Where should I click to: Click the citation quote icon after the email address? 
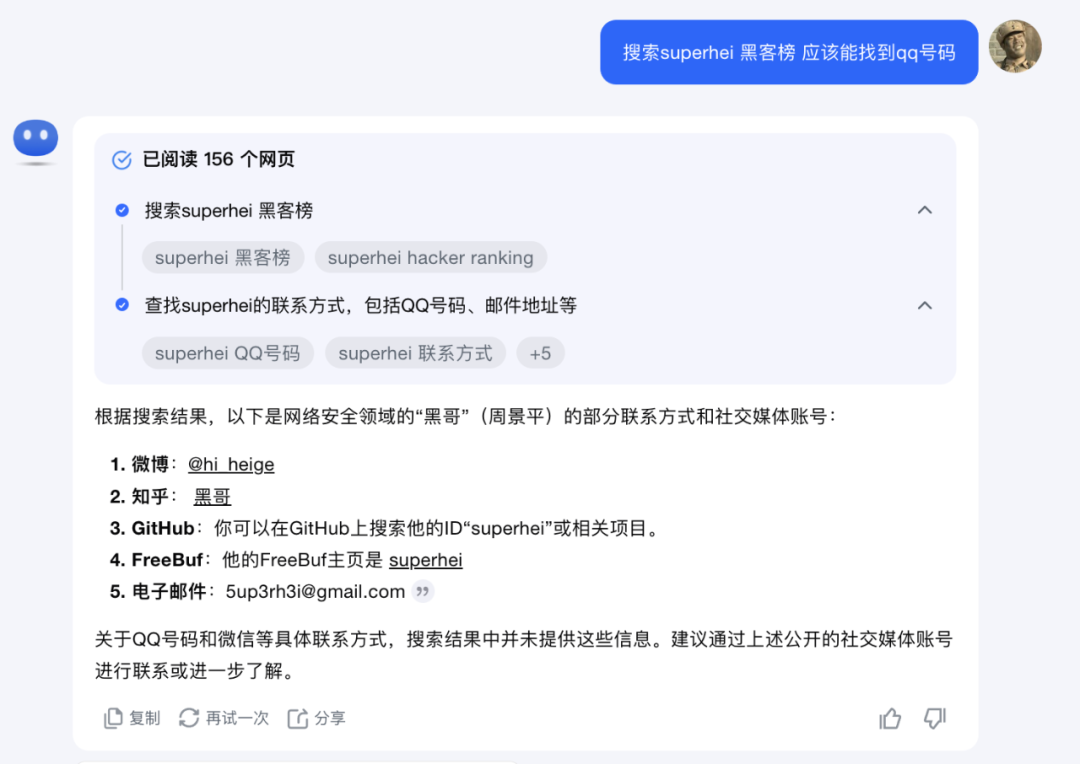pyautogui.click(x=421, y=591)
